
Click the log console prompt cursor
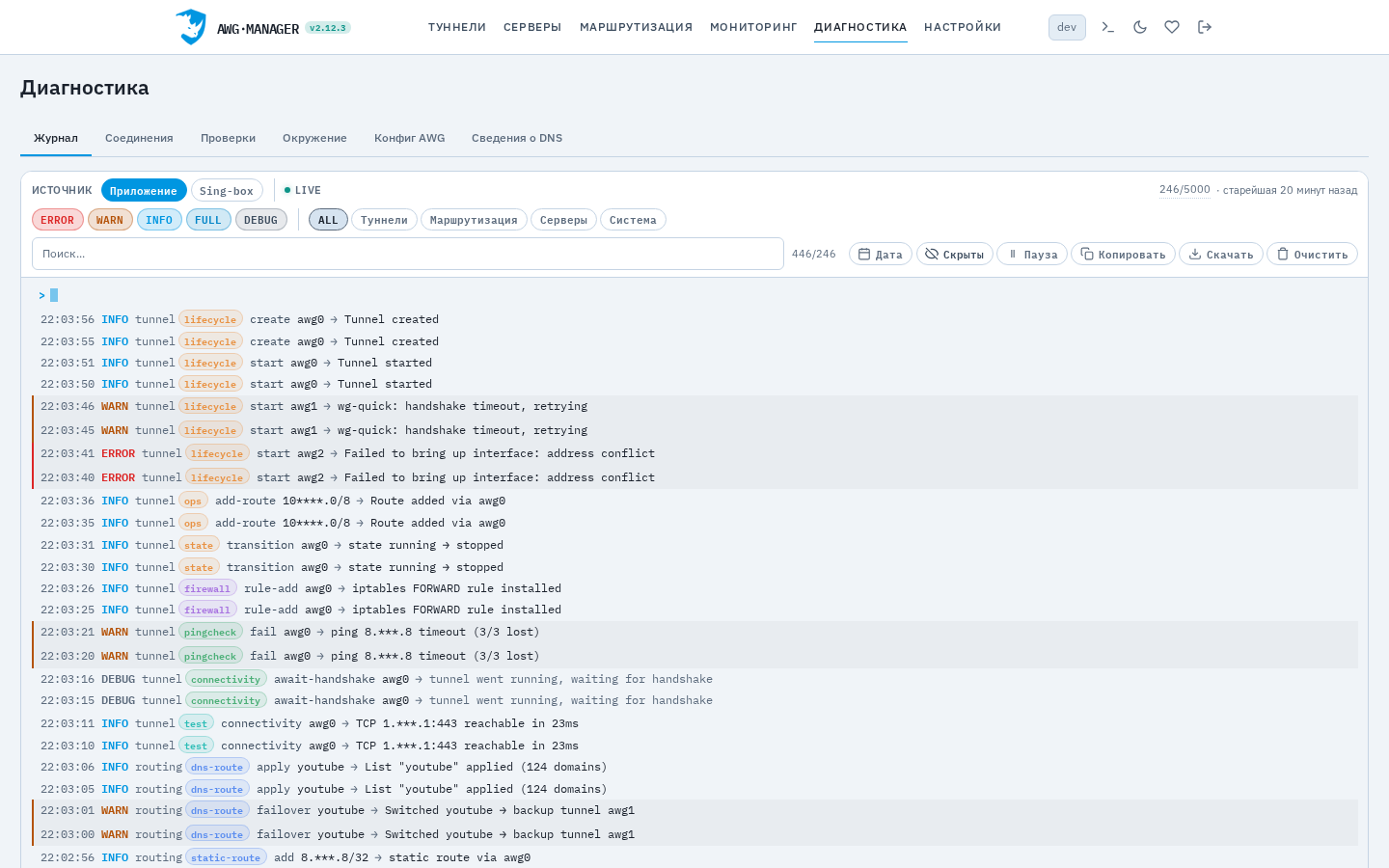coord(54,295)
